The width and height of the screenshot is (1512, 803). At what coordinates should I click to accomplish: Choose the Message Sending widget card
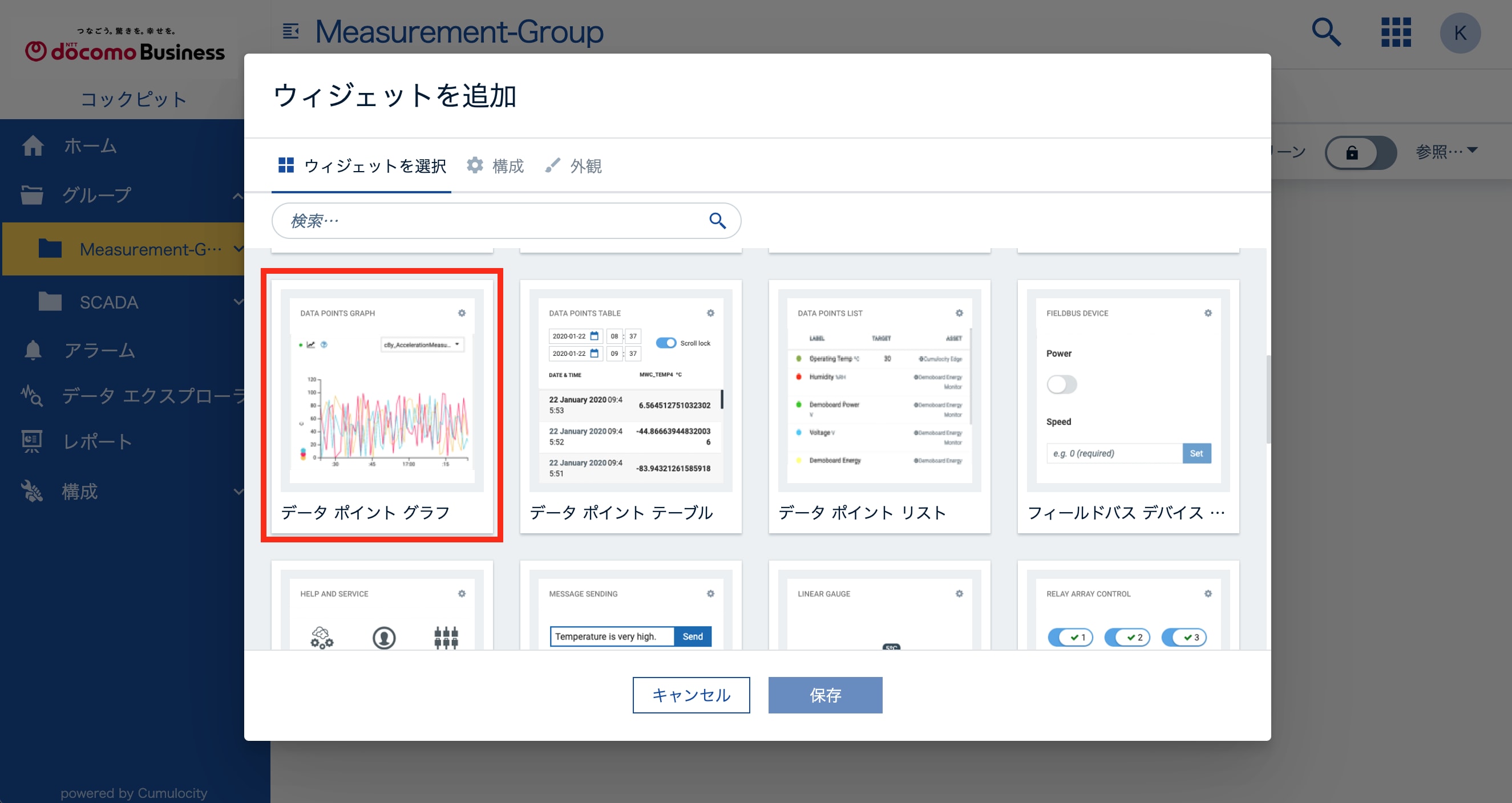tap(631, 605)
